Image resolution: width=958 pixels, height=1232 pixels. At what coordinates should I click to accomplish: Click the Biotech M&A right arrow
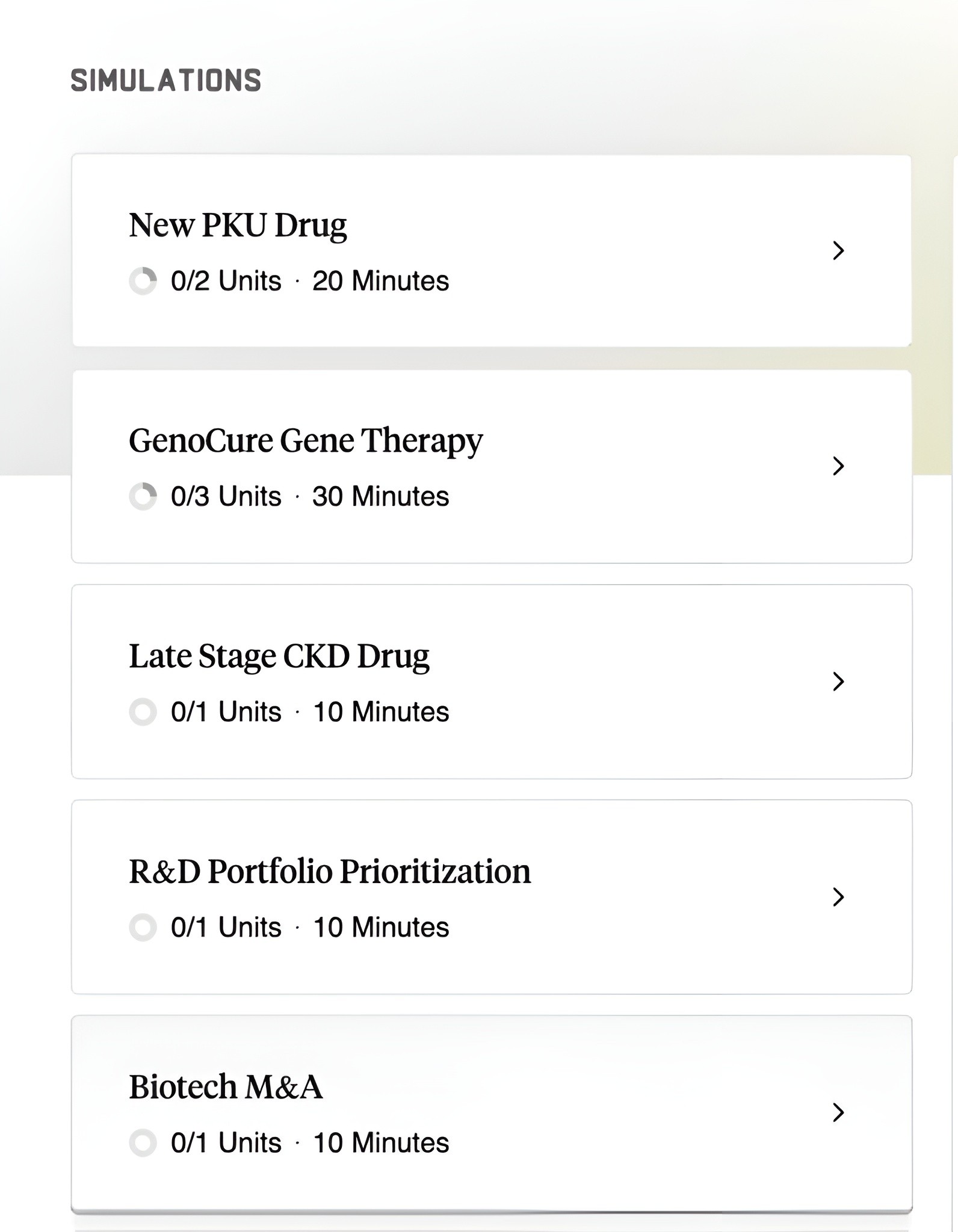(838, 1112)
